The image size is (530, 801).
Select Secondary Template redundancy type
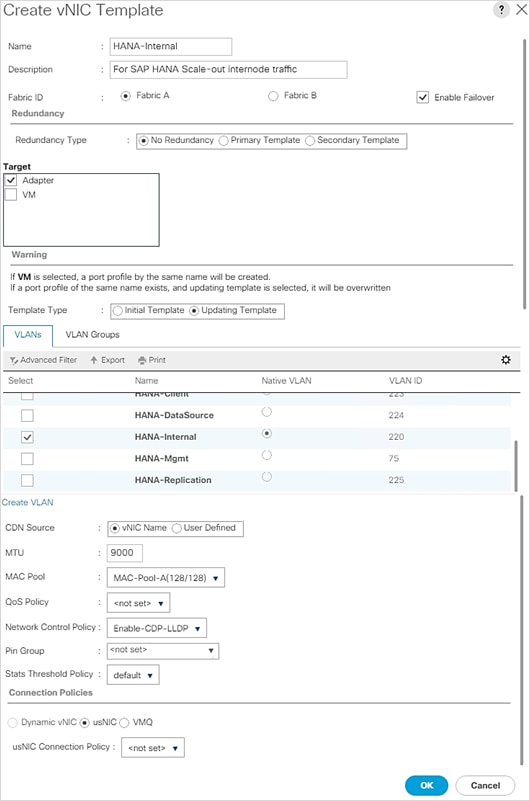[310, 140]
